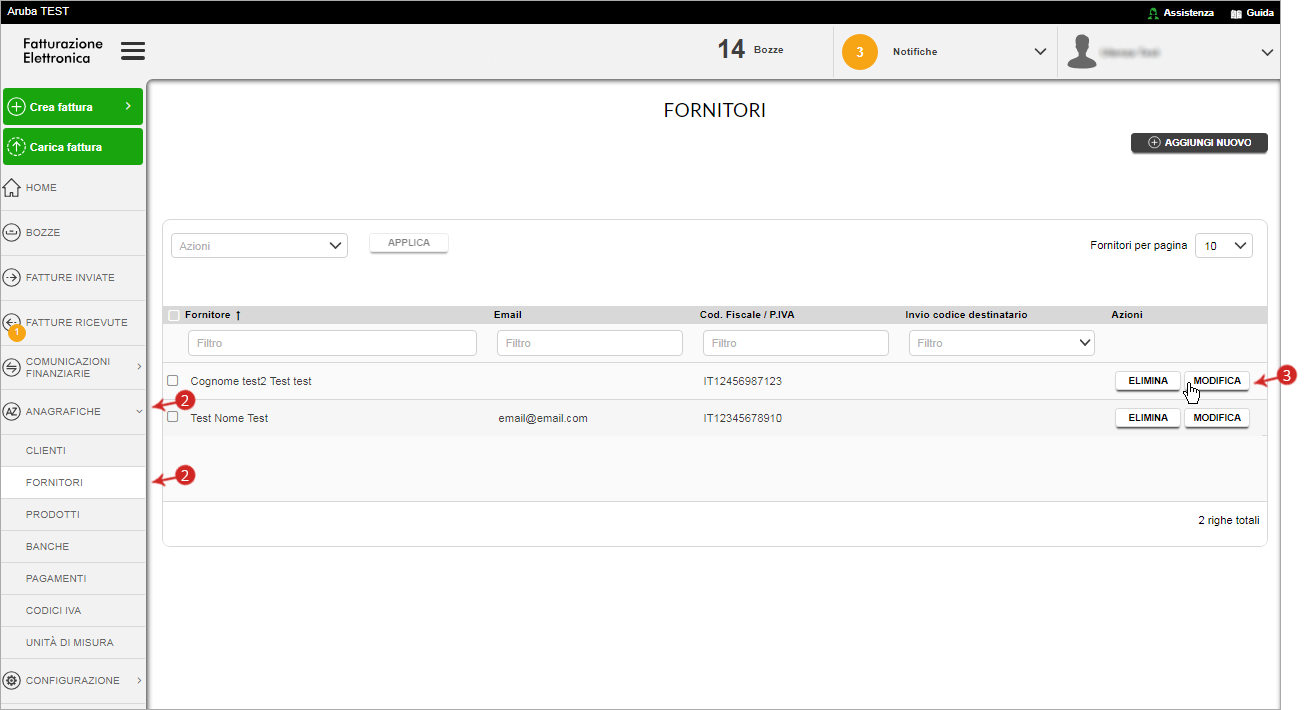The image size is (1306, 710).
Task: Toggle the select-all checkbox in table header
Action: (x=174, y=315)
